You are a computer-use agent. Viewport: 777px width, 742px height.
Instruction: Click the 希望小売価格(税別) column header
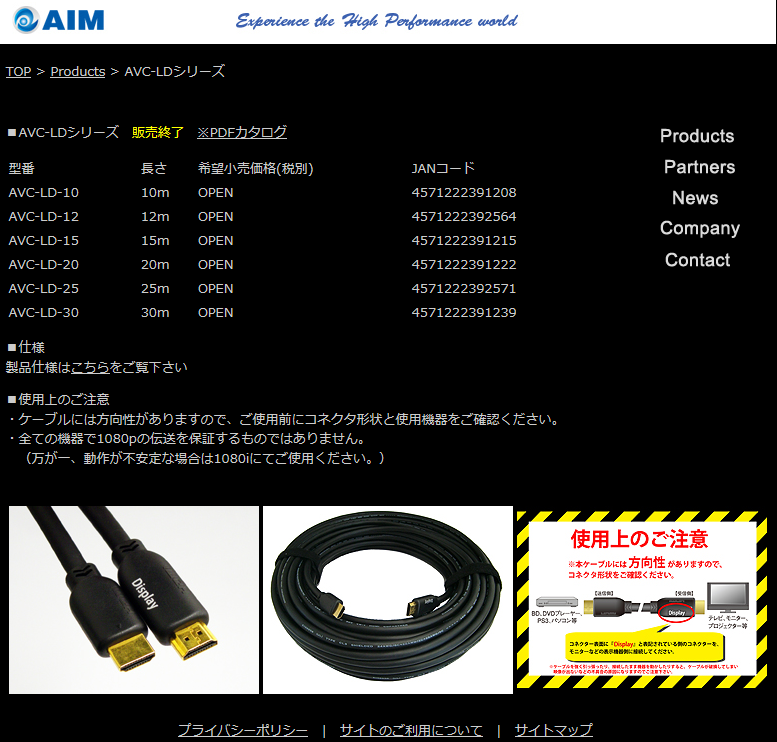click(256, 169)
